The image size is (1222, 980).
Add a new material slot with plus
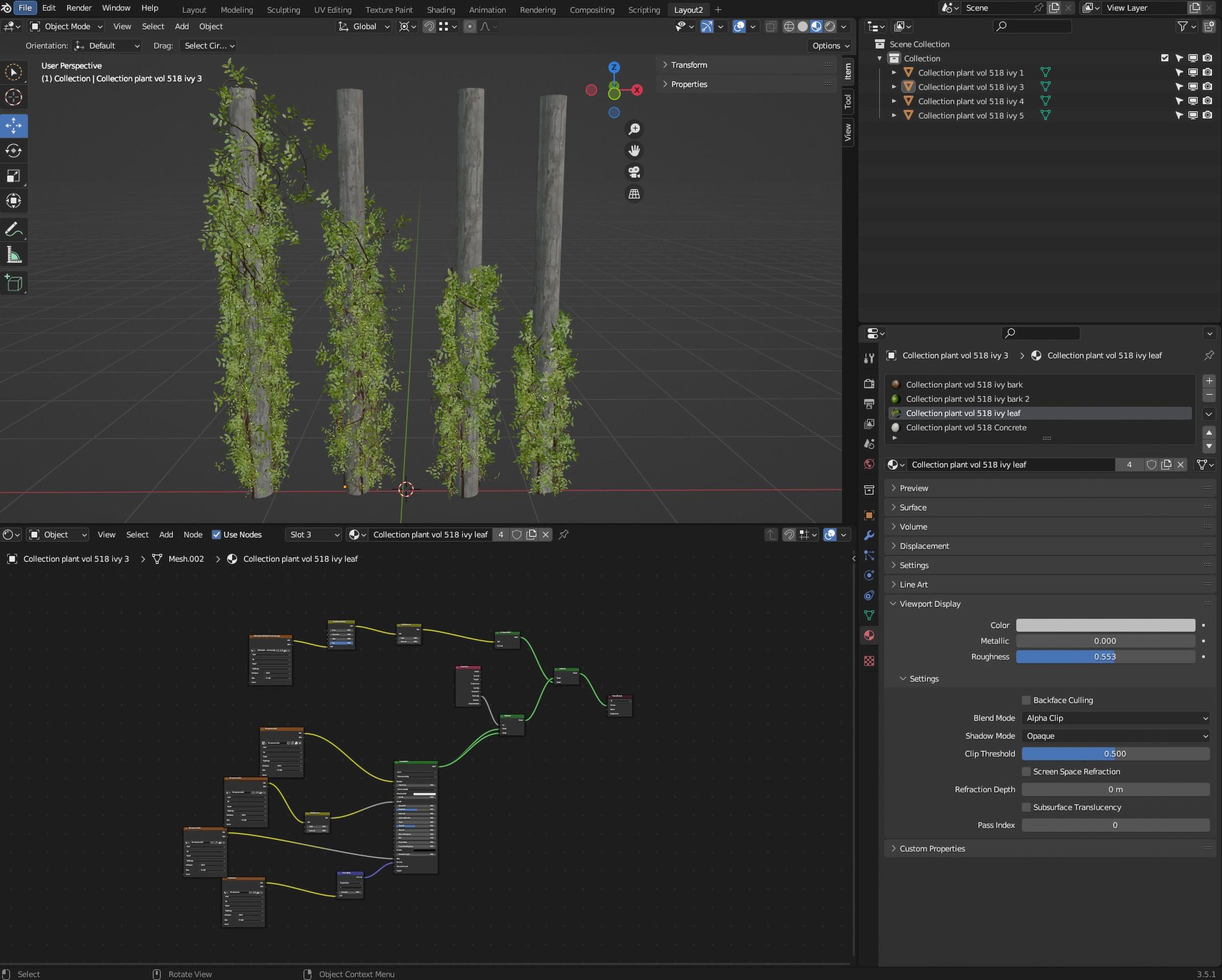(x=1209, y=381)
